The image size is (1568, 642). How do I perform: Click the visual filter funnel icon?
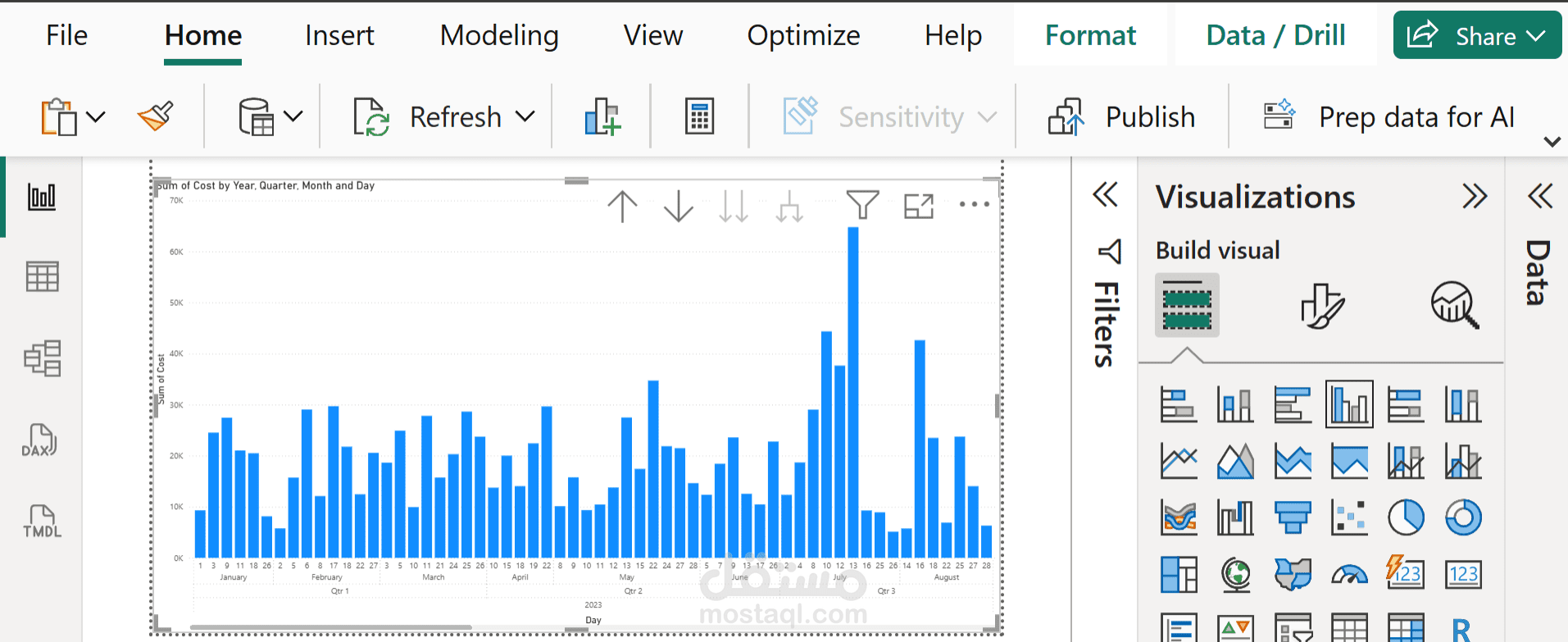[862, 205]
